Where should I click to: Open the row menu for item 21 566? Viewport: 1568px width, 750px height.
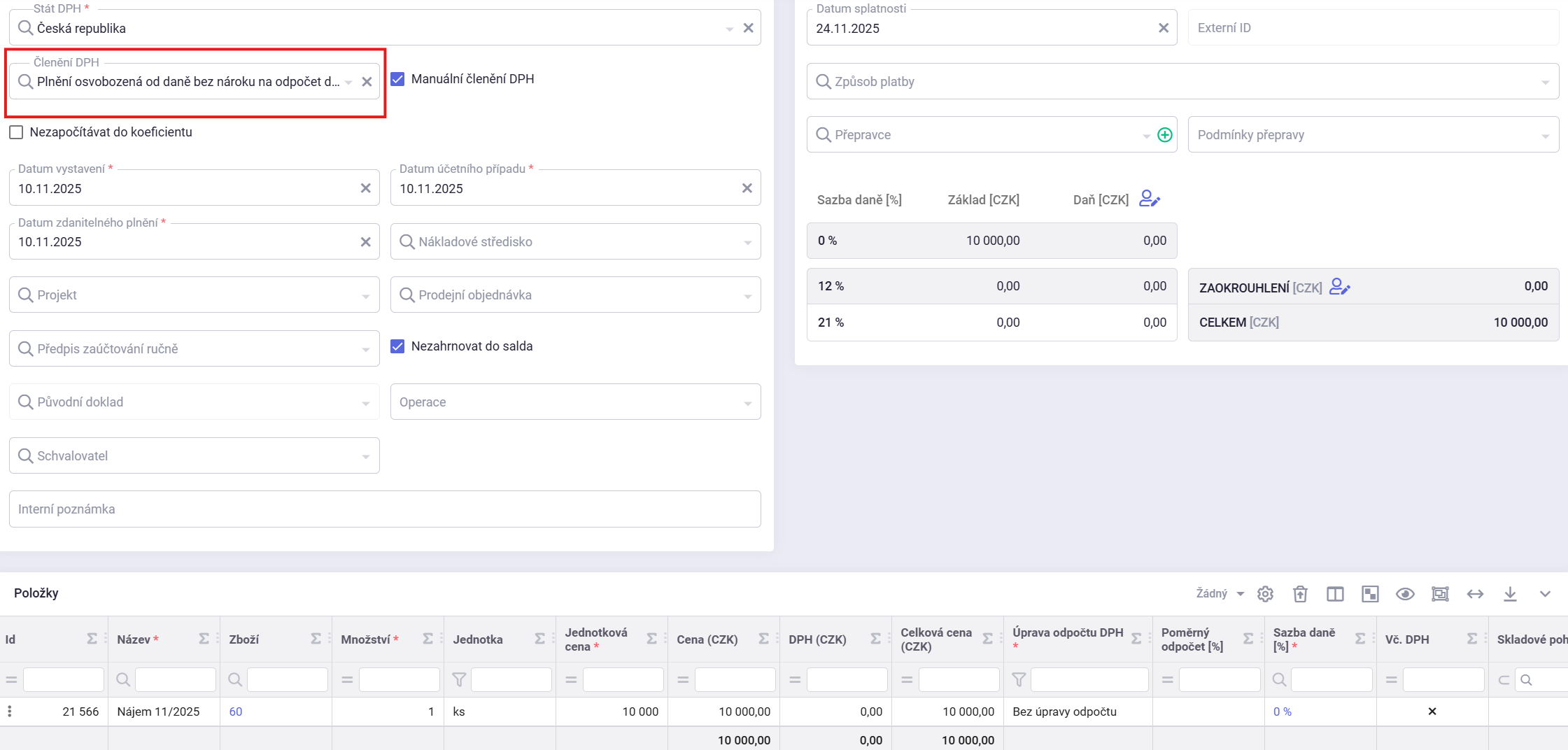tap(10, 712)
